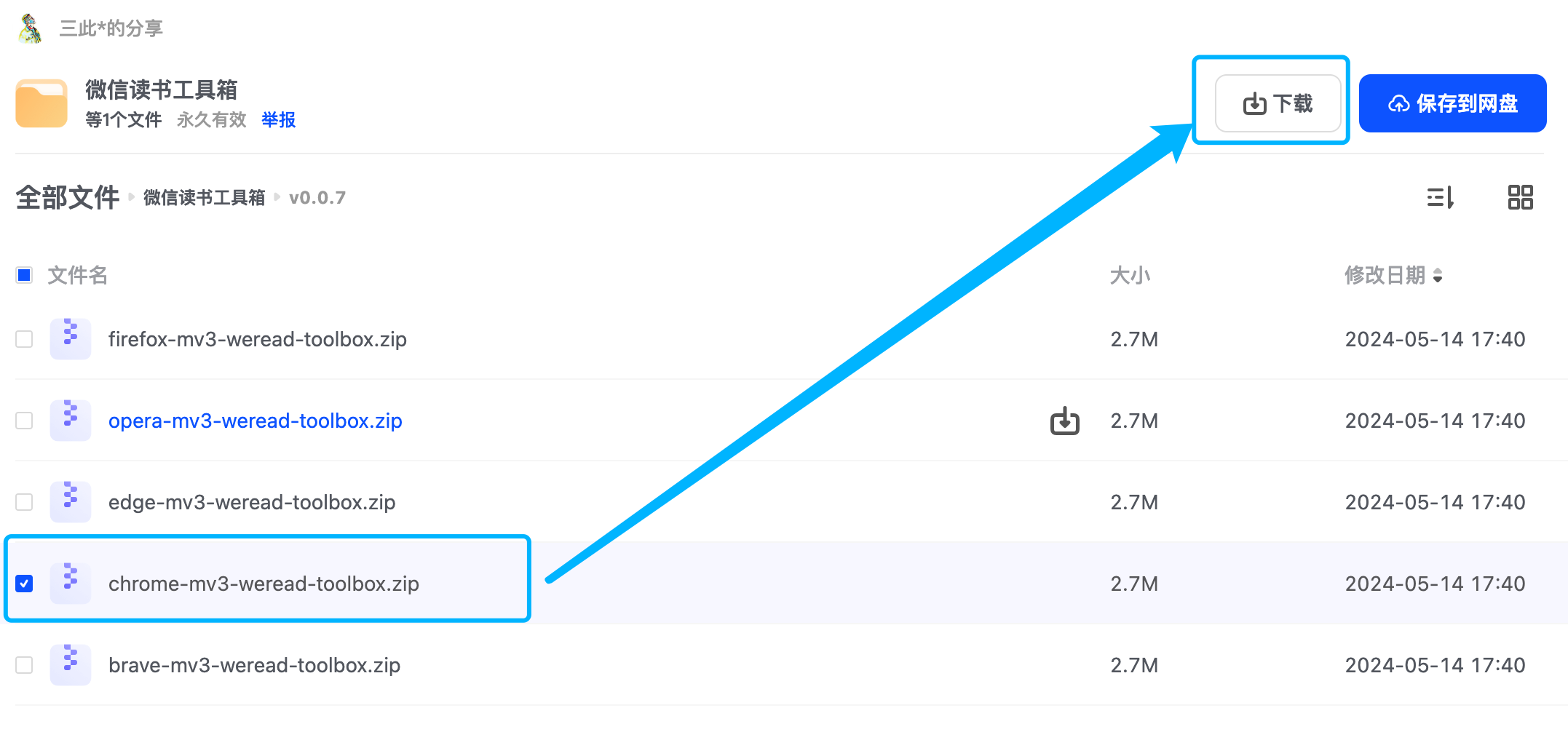Check the firefox-mv3-weread-toolbox.zip checkbox

pyautogui.click(x=24, y=339)
